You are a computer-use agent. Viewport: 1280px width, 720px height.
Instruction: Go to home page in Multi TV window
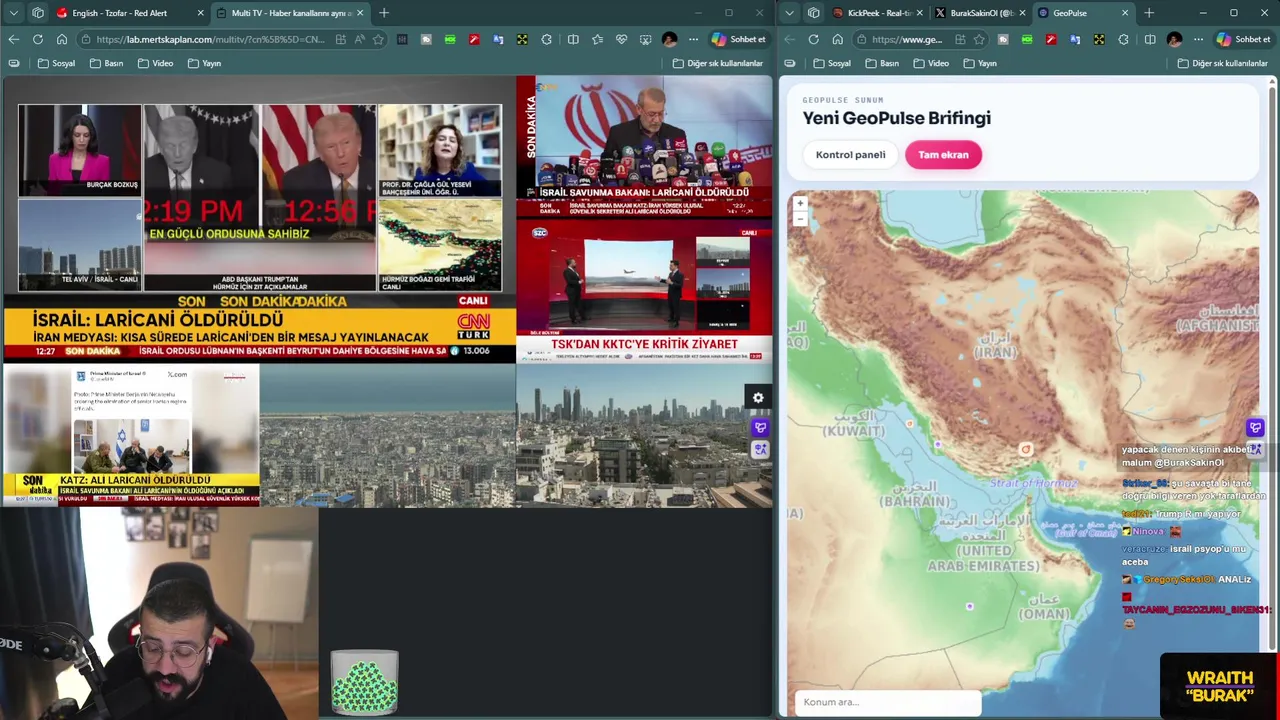62,39
